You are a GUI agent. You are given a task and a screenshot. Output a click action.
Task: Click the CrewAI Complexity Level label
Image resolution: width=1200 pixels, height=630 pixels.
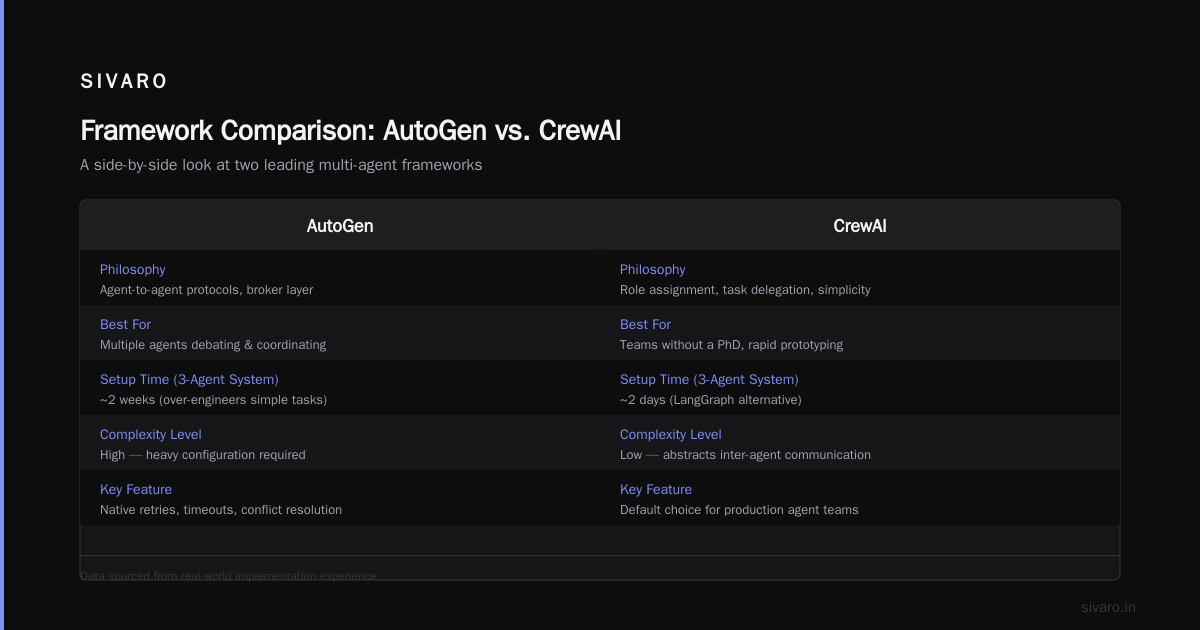click(x=671, y=435)
